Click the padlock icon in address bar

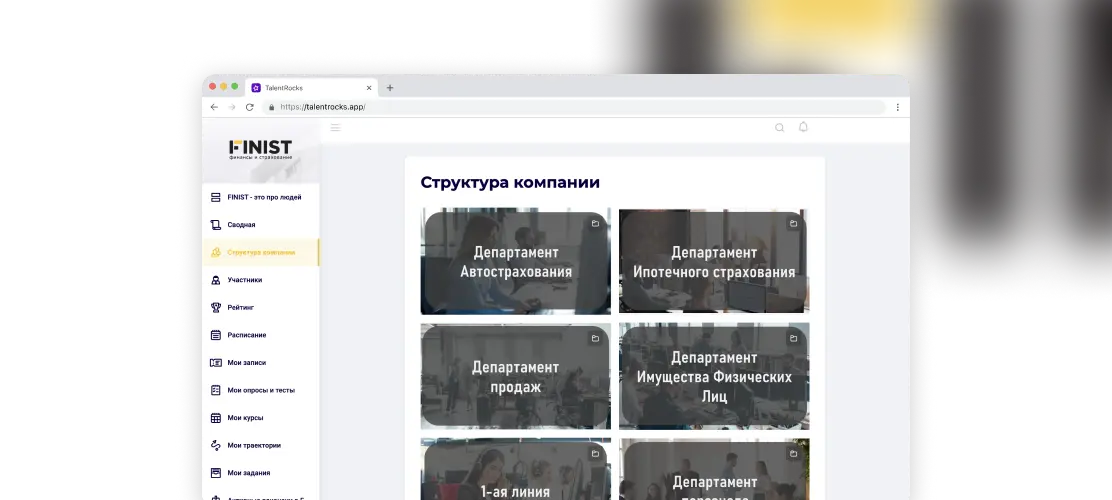272,107
